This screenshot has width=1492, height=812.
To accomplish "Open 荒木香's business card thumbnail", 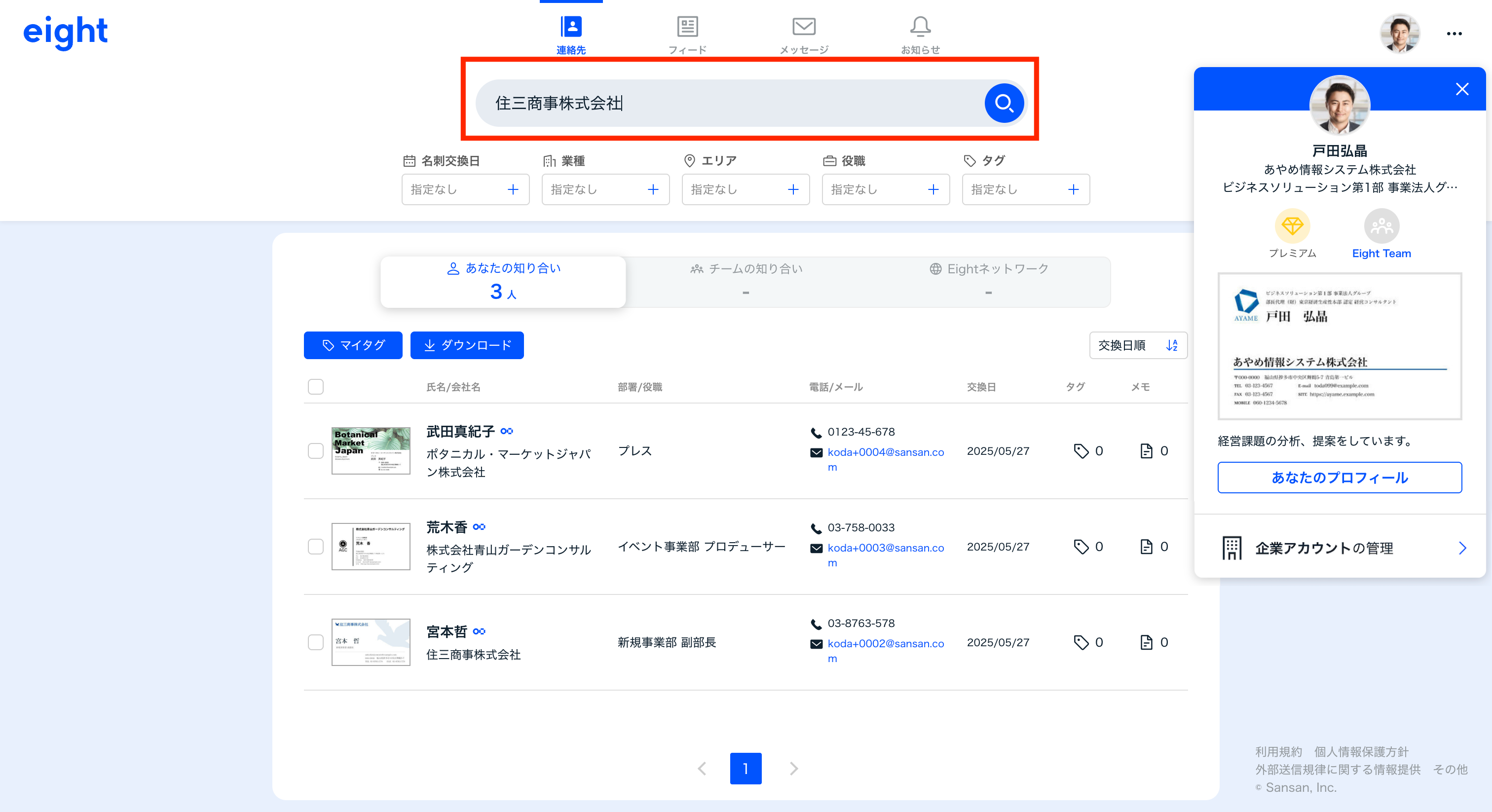I will pos(371,546).
